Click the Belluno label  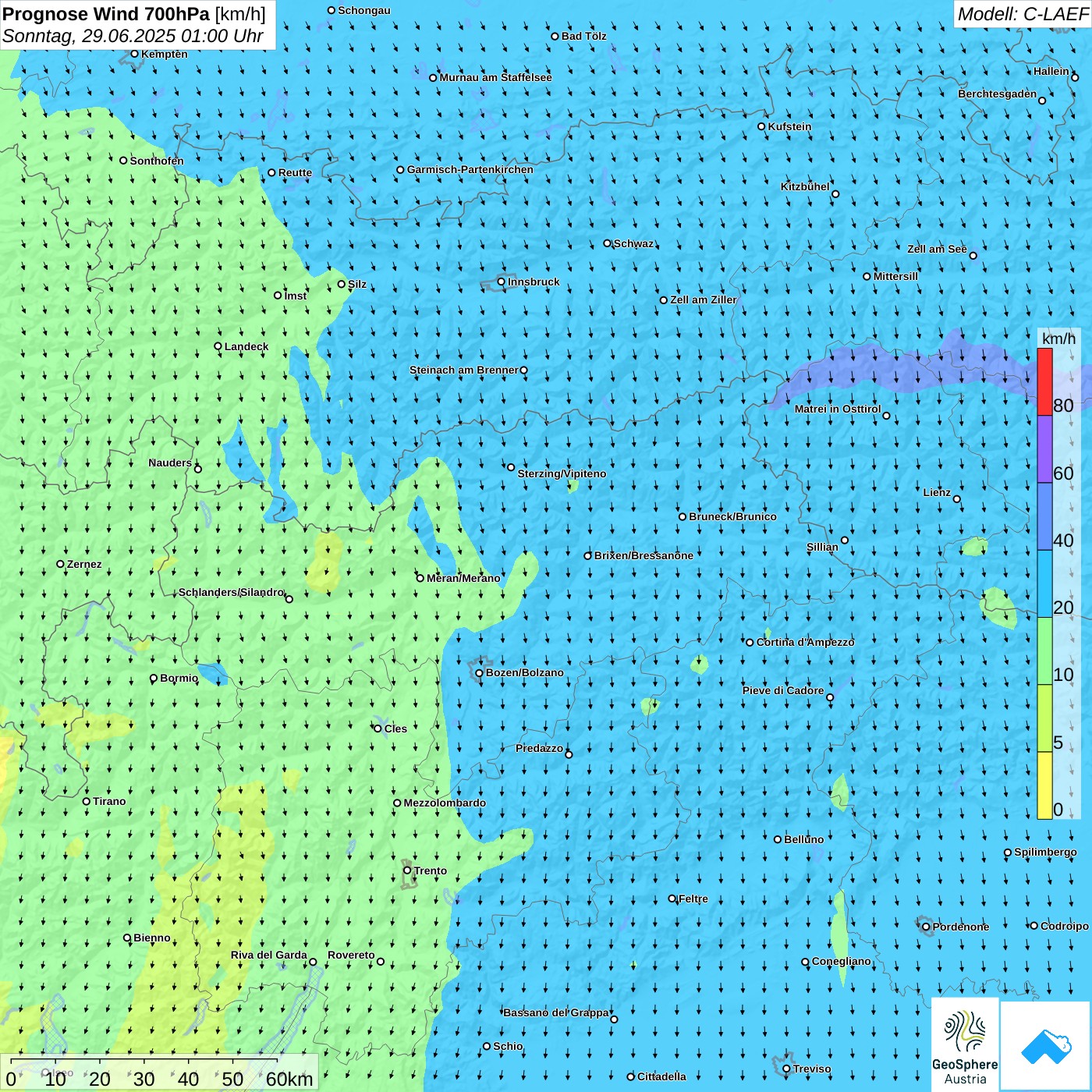(x=803, y=839)
